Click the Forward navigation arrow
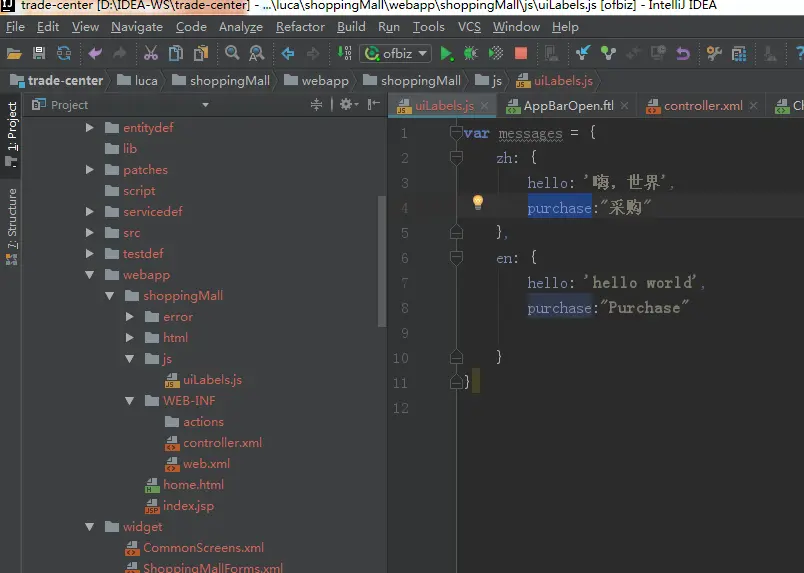 coord(313,53)
